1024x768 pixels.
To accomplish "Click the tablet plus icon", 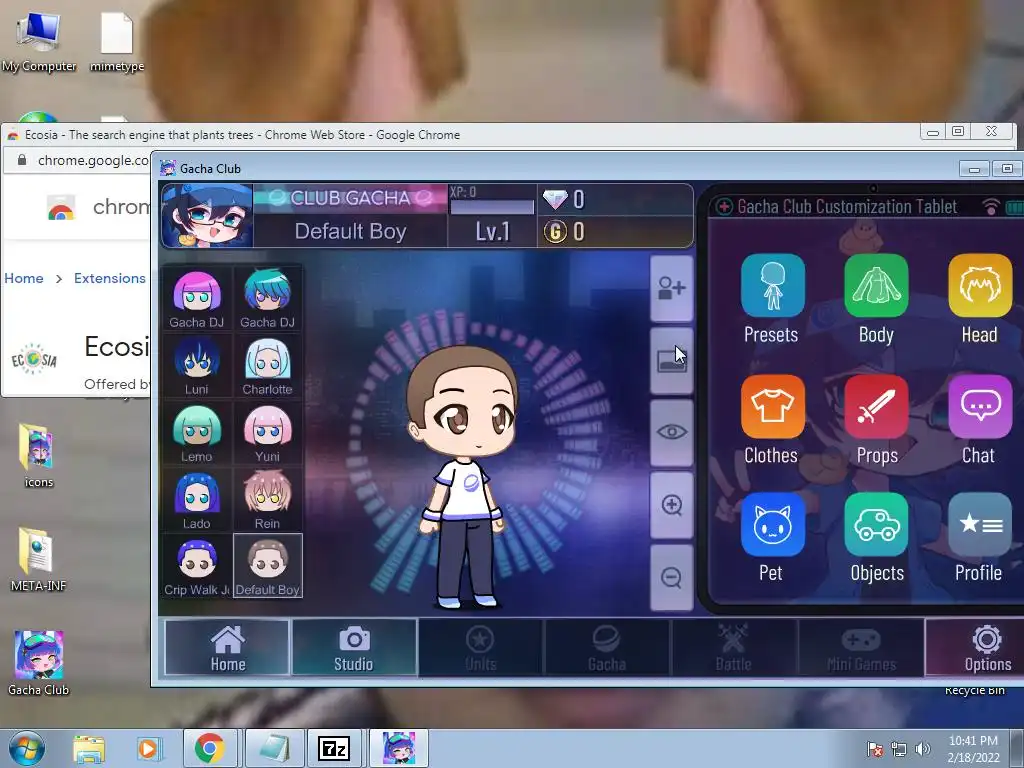I will click(x=724, y=207).
